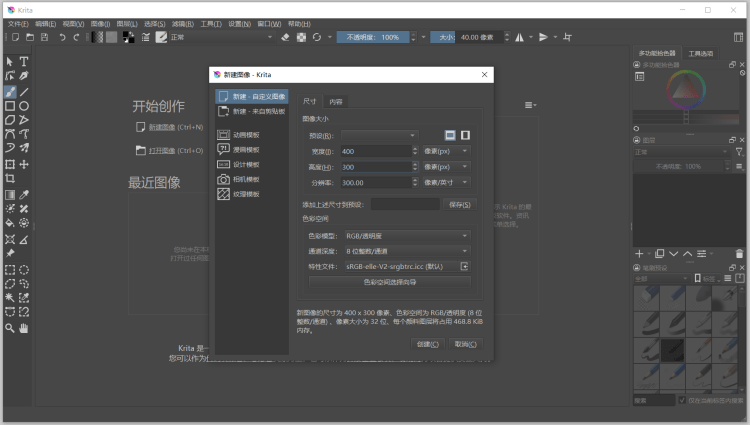Switch to the 内容 tab

point(336,101)
